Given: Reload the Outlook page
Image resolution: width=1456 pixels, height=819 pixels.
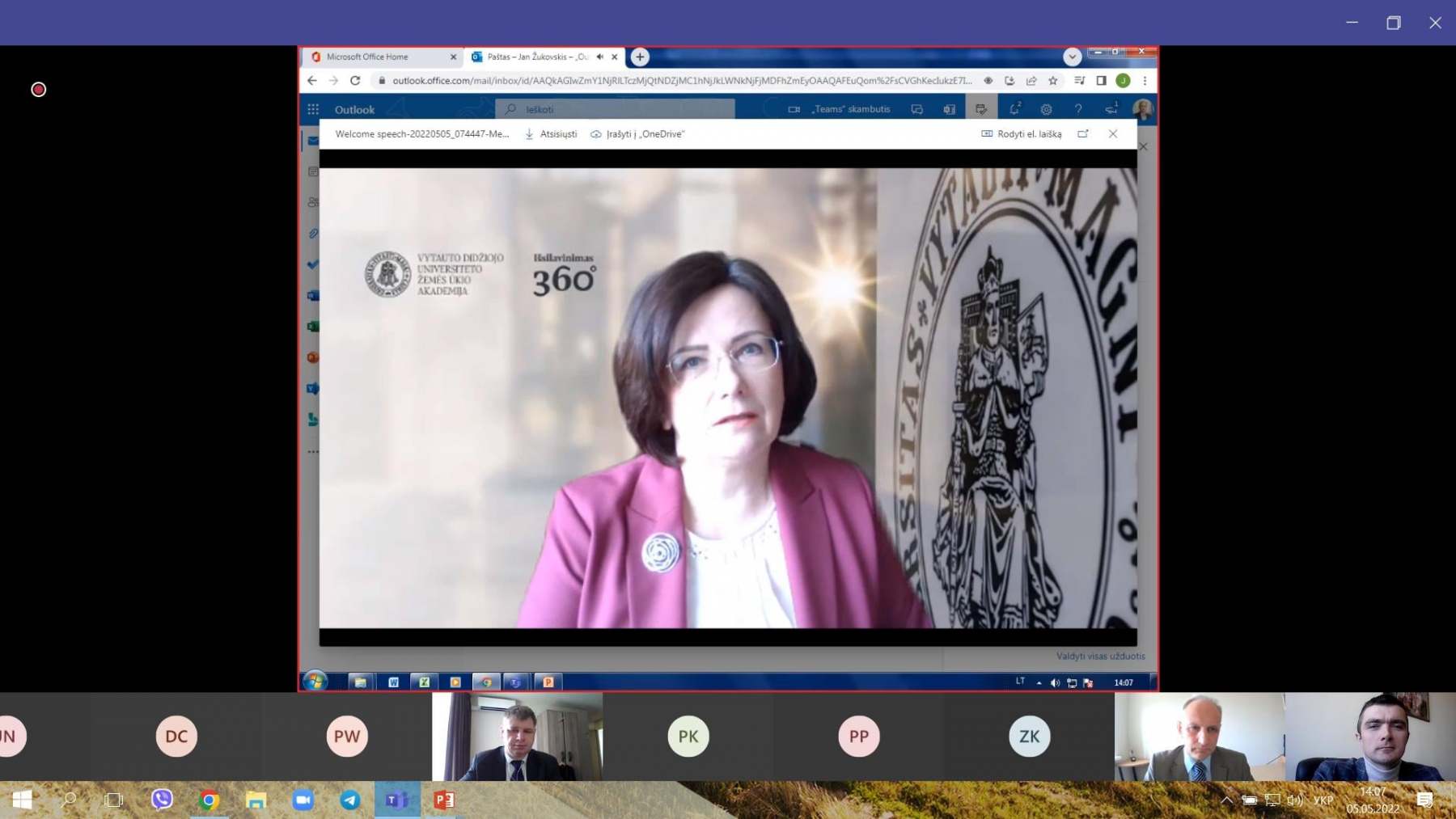Looking at the screenshot, I should click(355, 81).
